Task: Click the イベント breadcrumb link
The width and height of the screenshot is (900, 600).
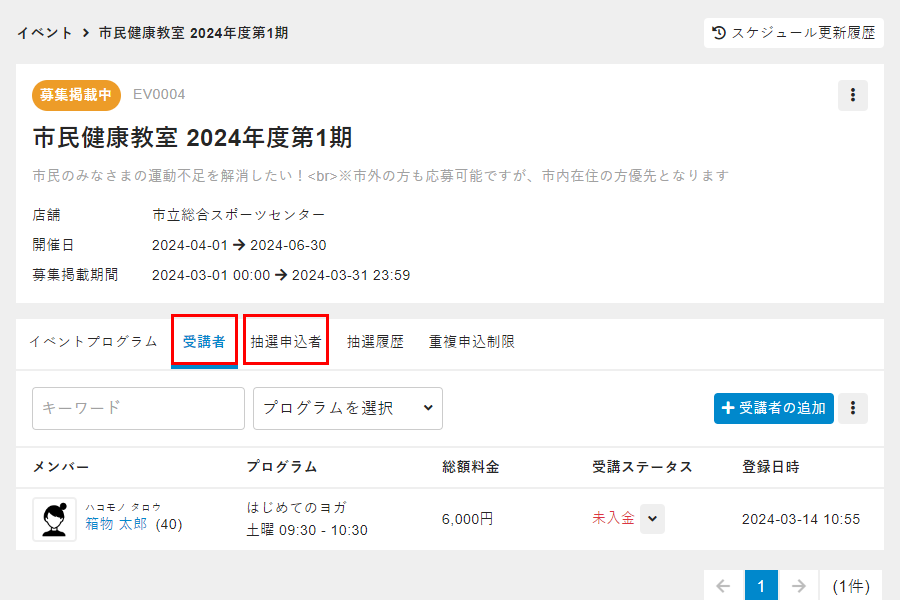Action: pyautogui.click(x=44, y=33)
